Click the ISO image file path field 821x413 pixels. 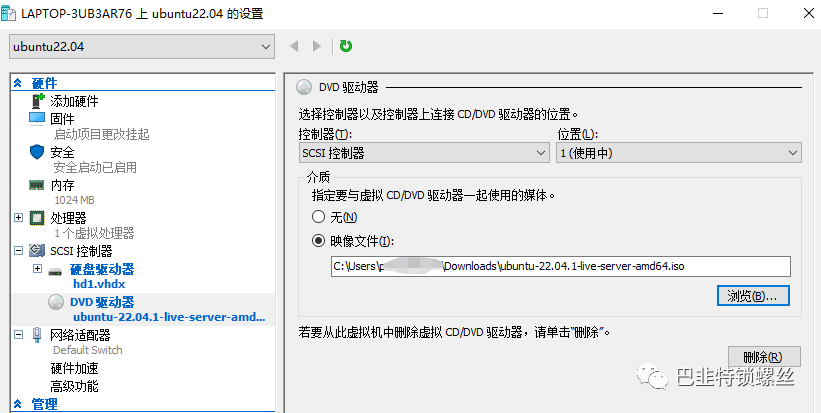tap(560, 266)
